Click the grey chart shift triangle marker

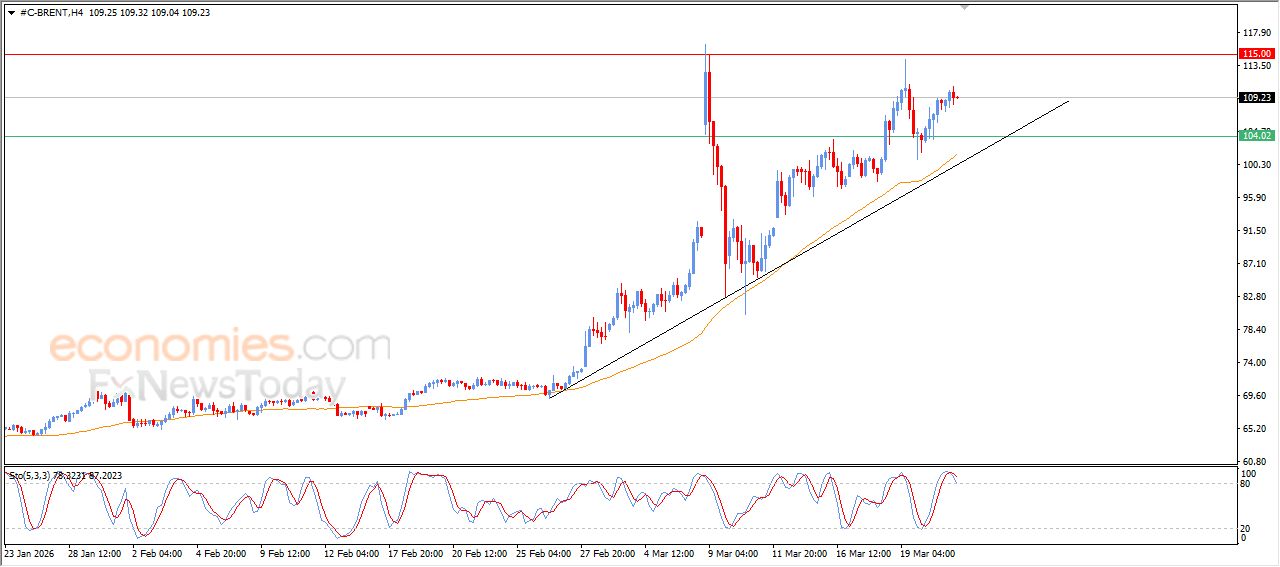pos(964,7)
